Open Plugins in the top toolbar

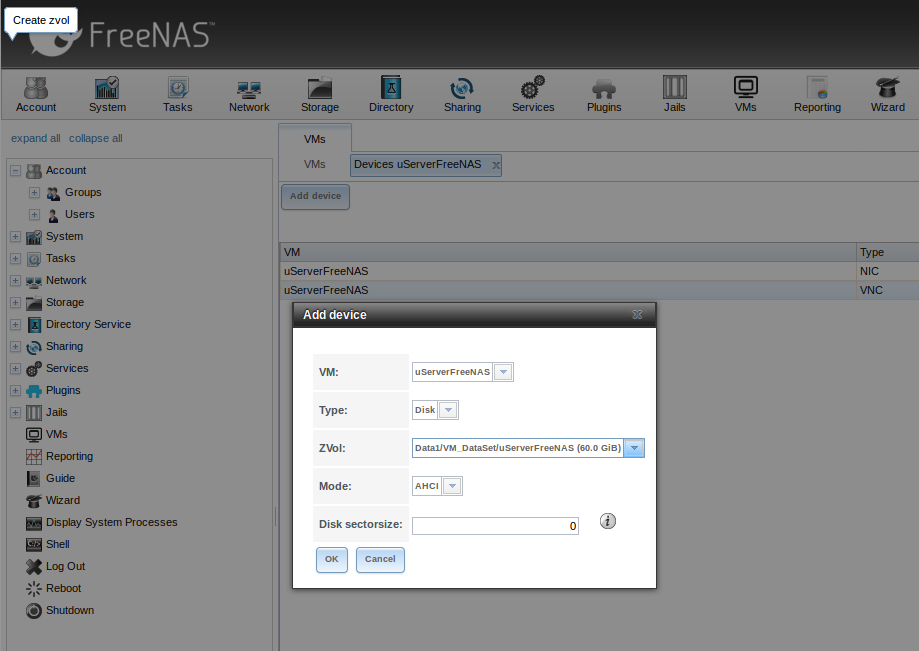pyautogui.click(x=604, y=94)
